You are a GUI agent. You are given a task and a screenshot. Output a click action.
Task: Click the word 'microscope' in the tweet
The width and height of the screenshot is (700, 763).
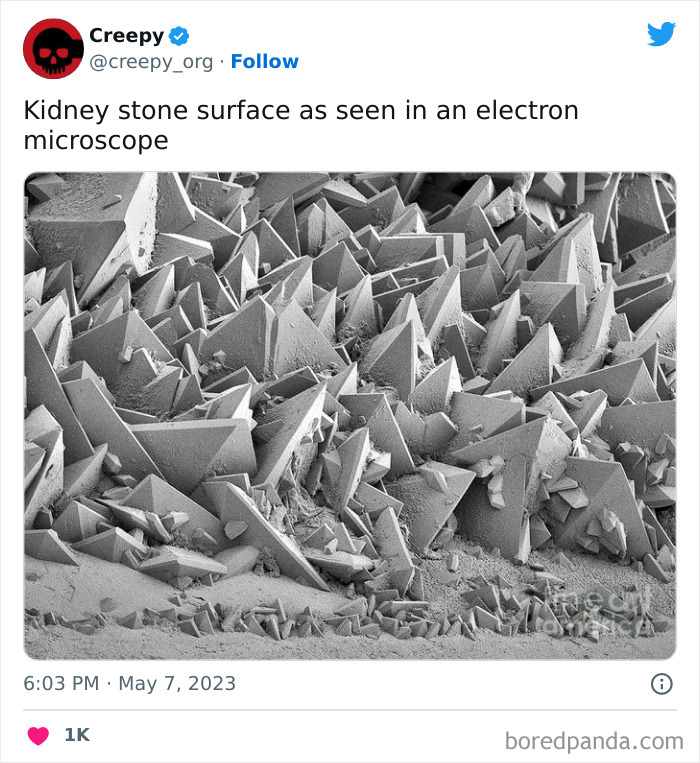coord(96,141)
